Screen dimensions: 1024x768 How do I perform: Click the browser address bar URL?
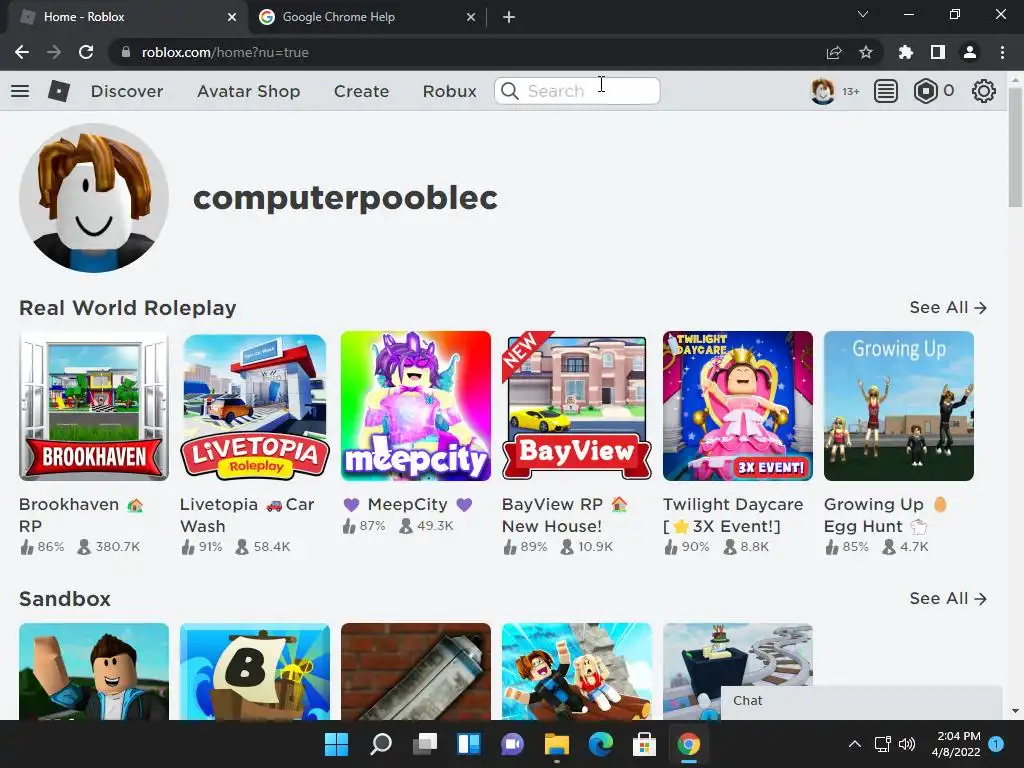point(225,52)
